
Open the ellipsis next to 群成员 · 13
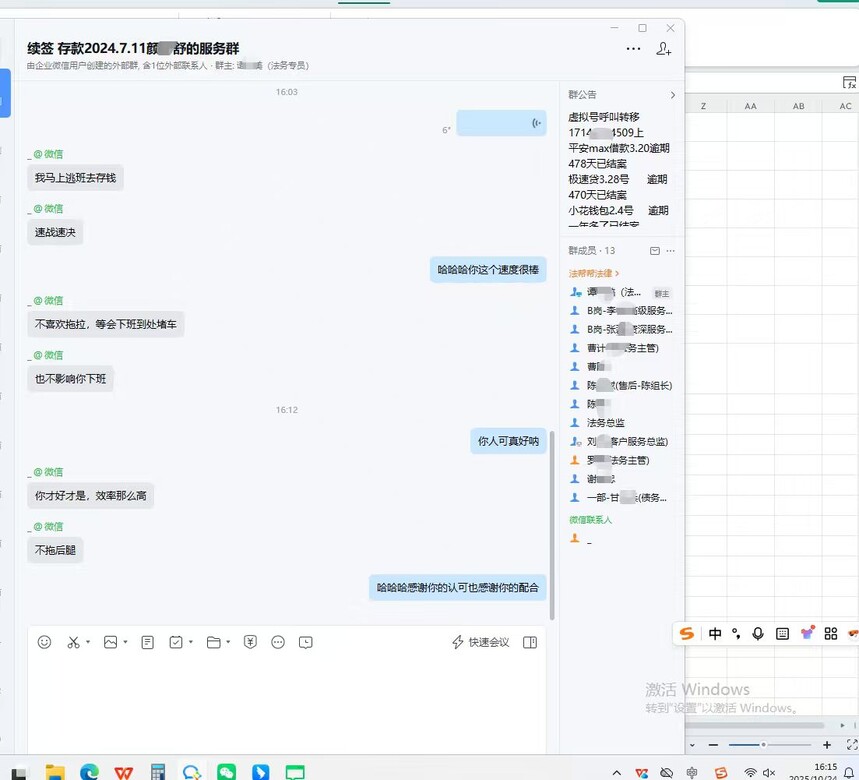pyautogui.click(x=671, y=251)
